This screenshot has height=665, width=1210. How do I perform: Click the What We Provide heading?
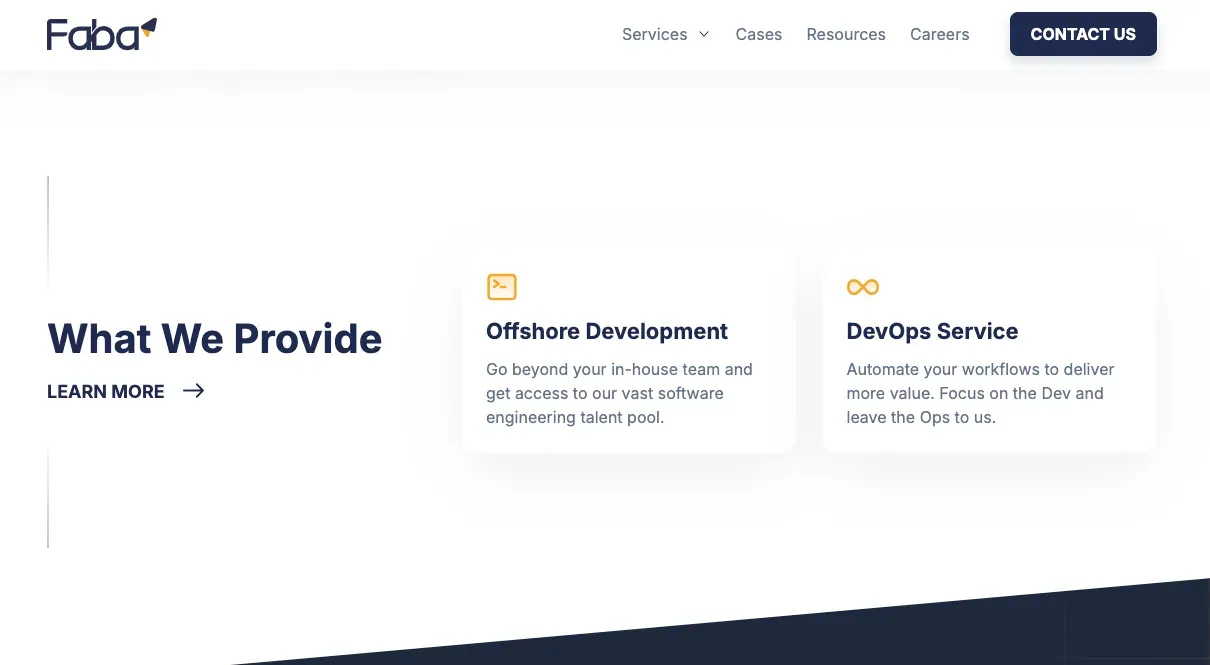coord(215,338)
